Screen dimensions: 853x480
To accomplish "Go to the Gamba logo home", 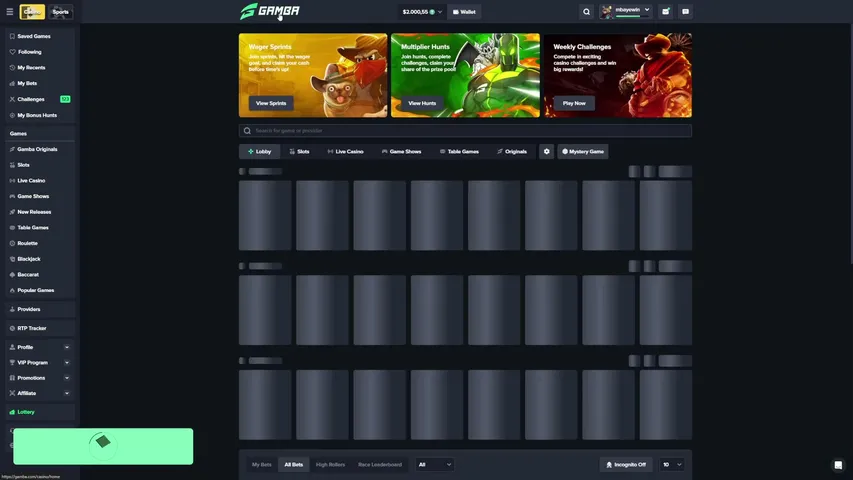I will click(270, 11).
